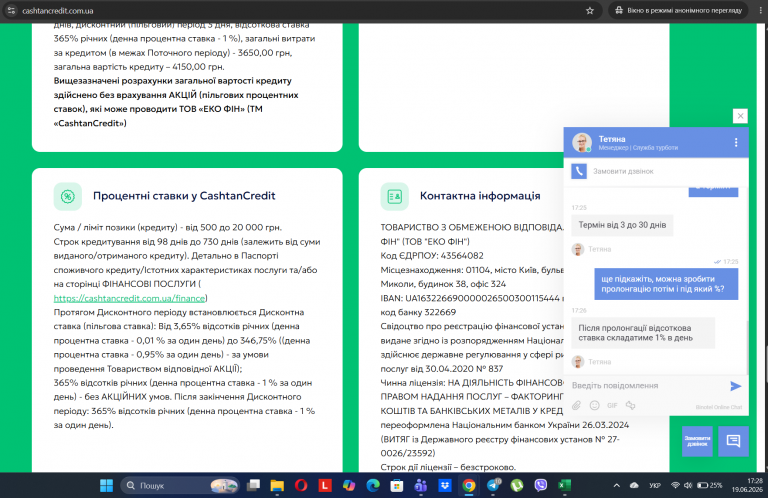This screenshot has height=498, width=768.
Task: Open the cashtancredit.com.ua/finance link
Action: tap(129, 298)
